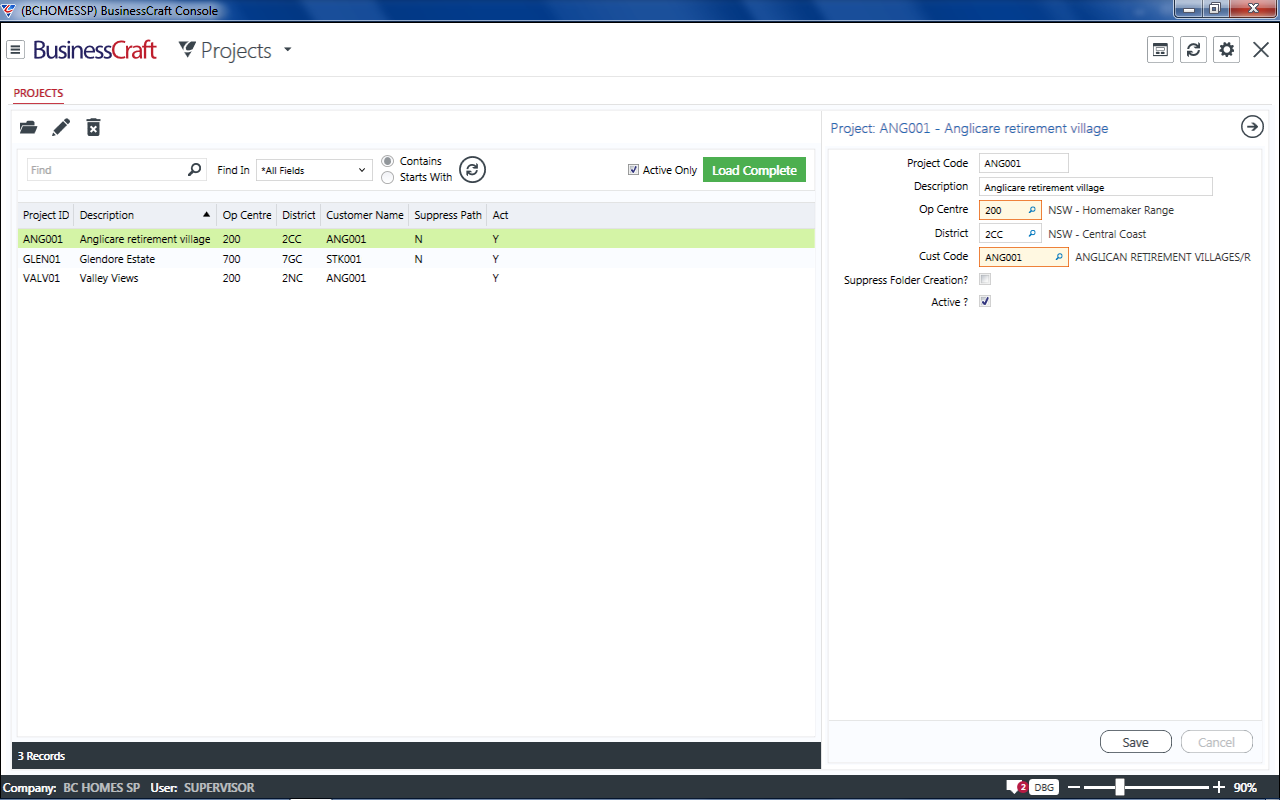Click the Save button
1280x800 pixels.
(x=1135, y=742)
